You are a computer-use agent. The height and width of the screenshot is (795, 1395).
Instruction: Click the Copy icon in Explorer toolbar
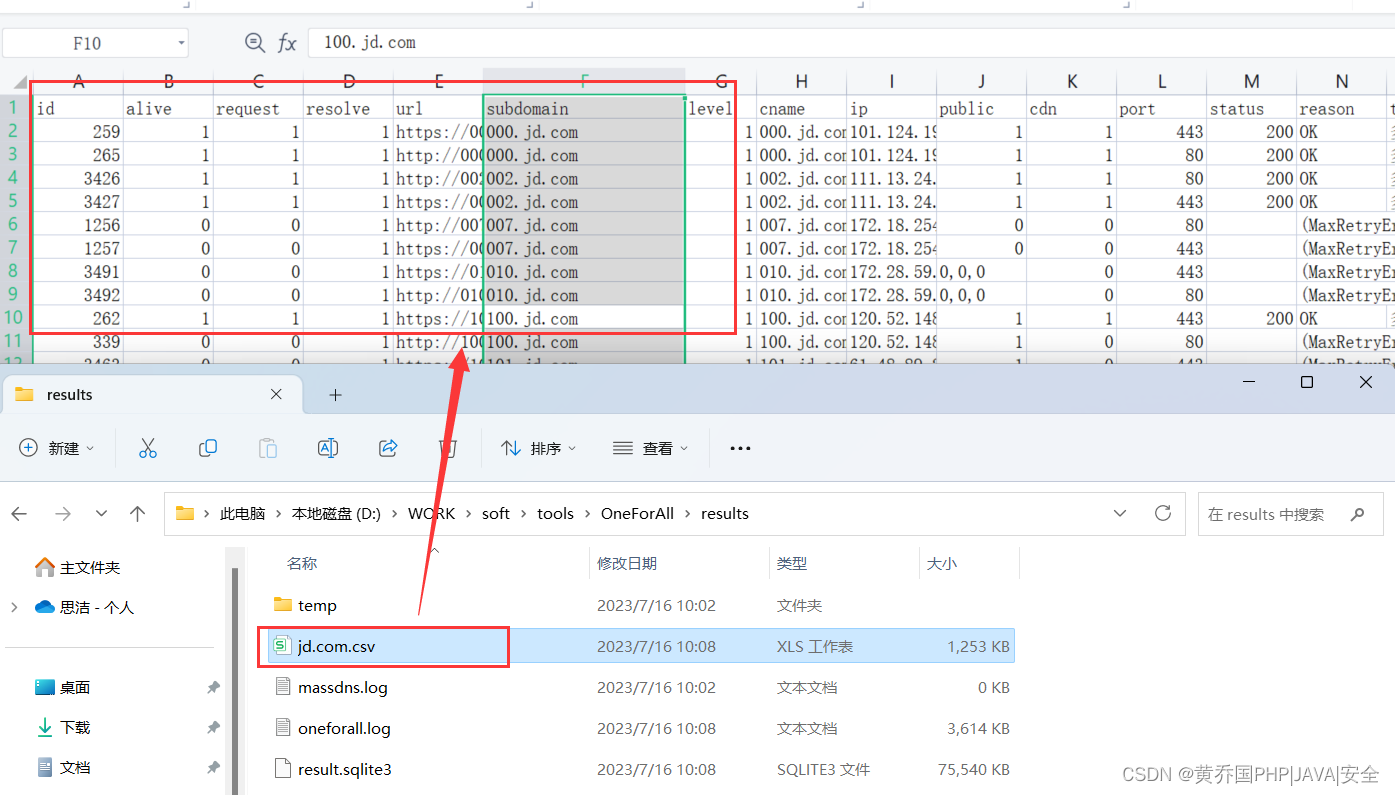pos(208,448)
